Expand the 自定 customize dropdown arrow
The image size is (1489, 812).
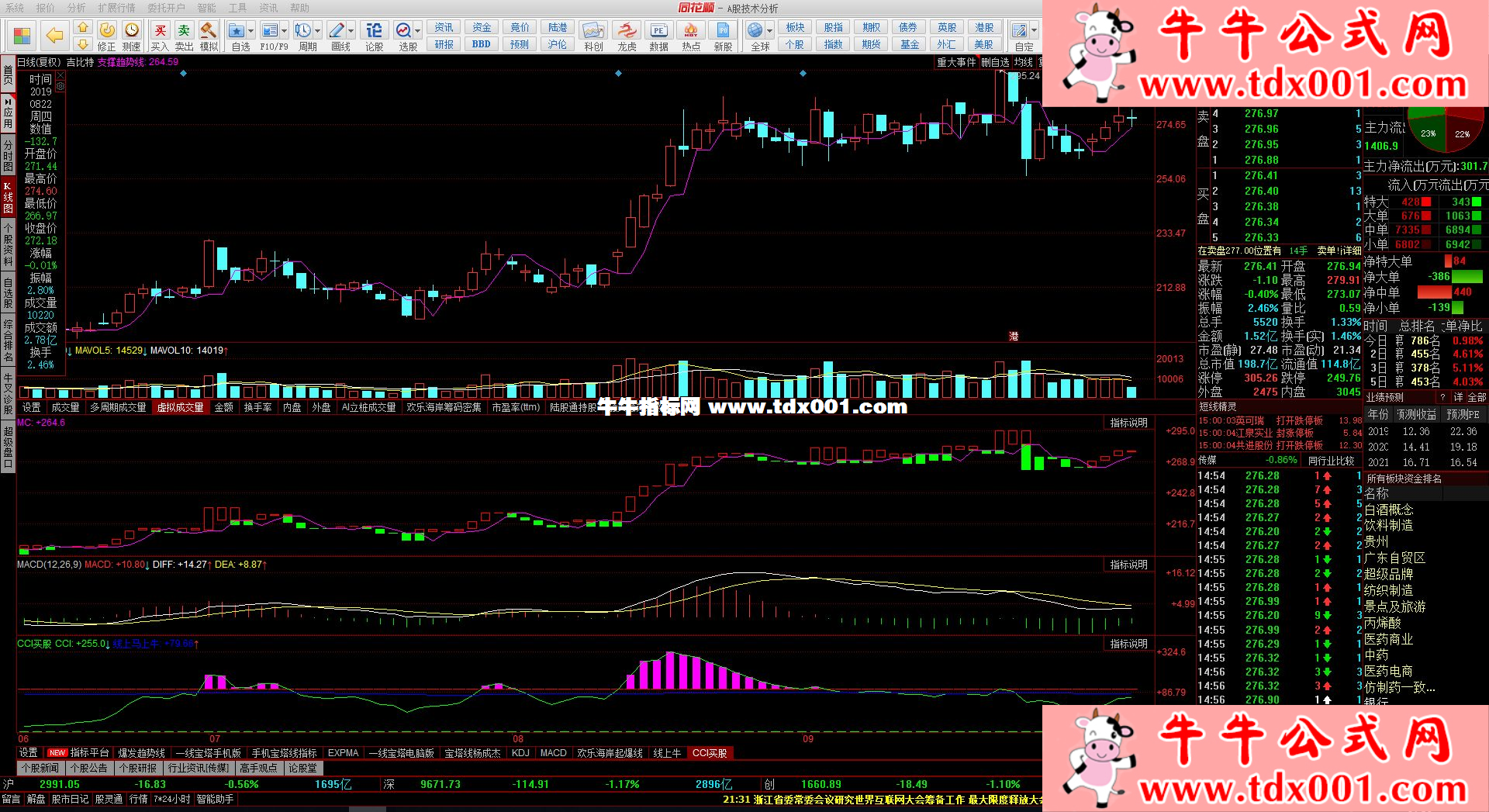(1034, 31)
